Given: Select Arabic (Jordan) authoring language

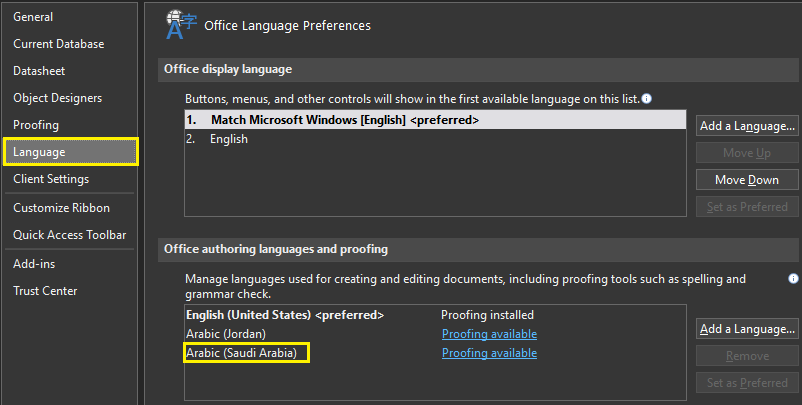Looking at the screenshot, I should [226, 334].
